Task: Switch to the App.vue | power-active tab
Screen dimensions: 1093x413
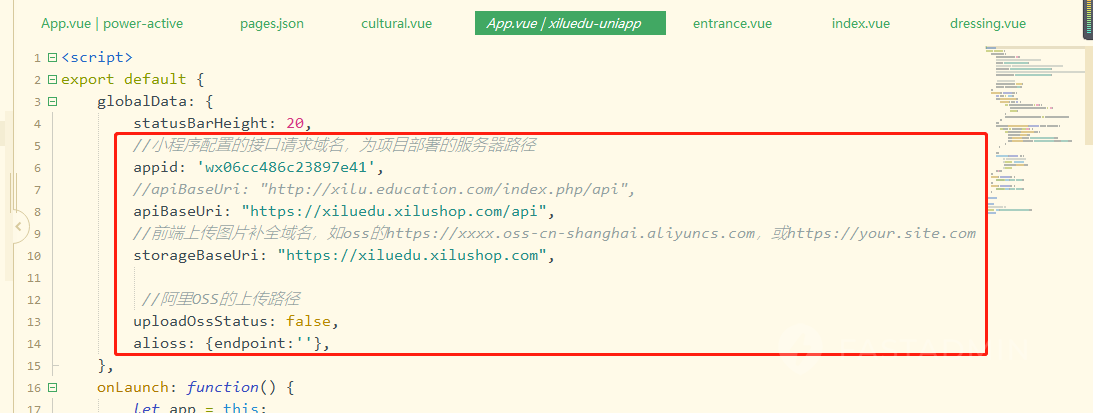Action: 112,23
